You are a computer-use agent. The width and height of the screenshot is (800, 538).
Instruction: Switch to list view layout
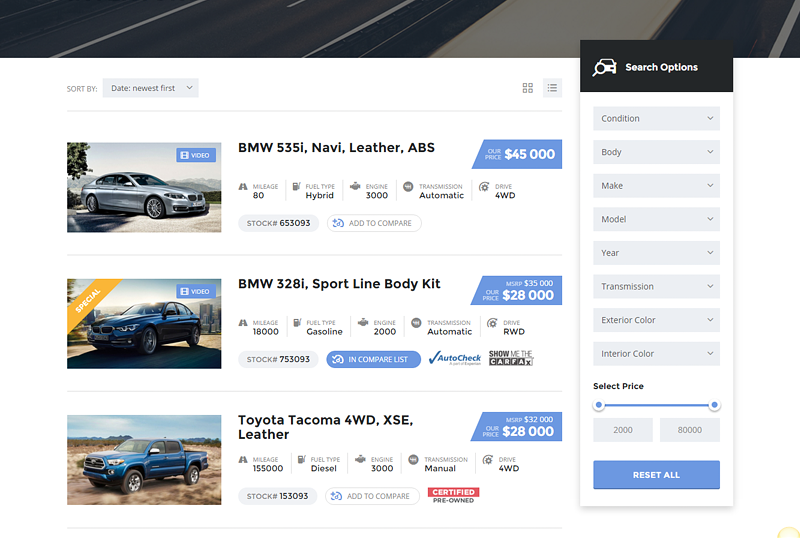click(x=552, y=88)
